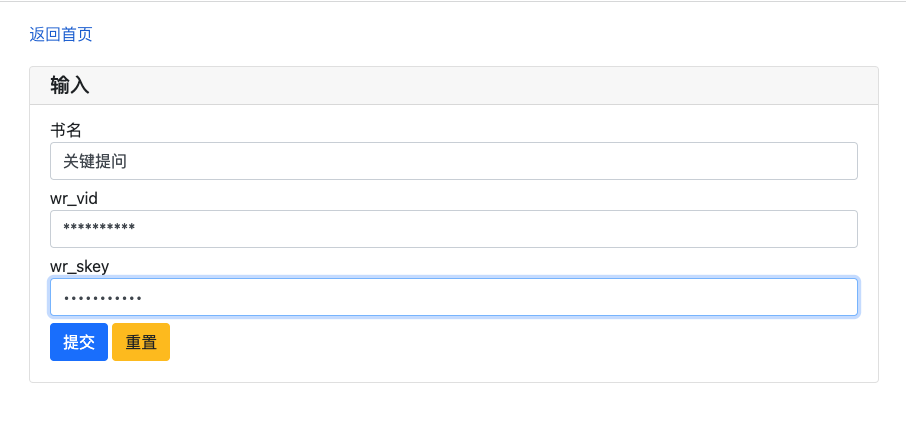
Task: Click the 书名 field label
Action: pyautogui.click(x=65, y=130)
